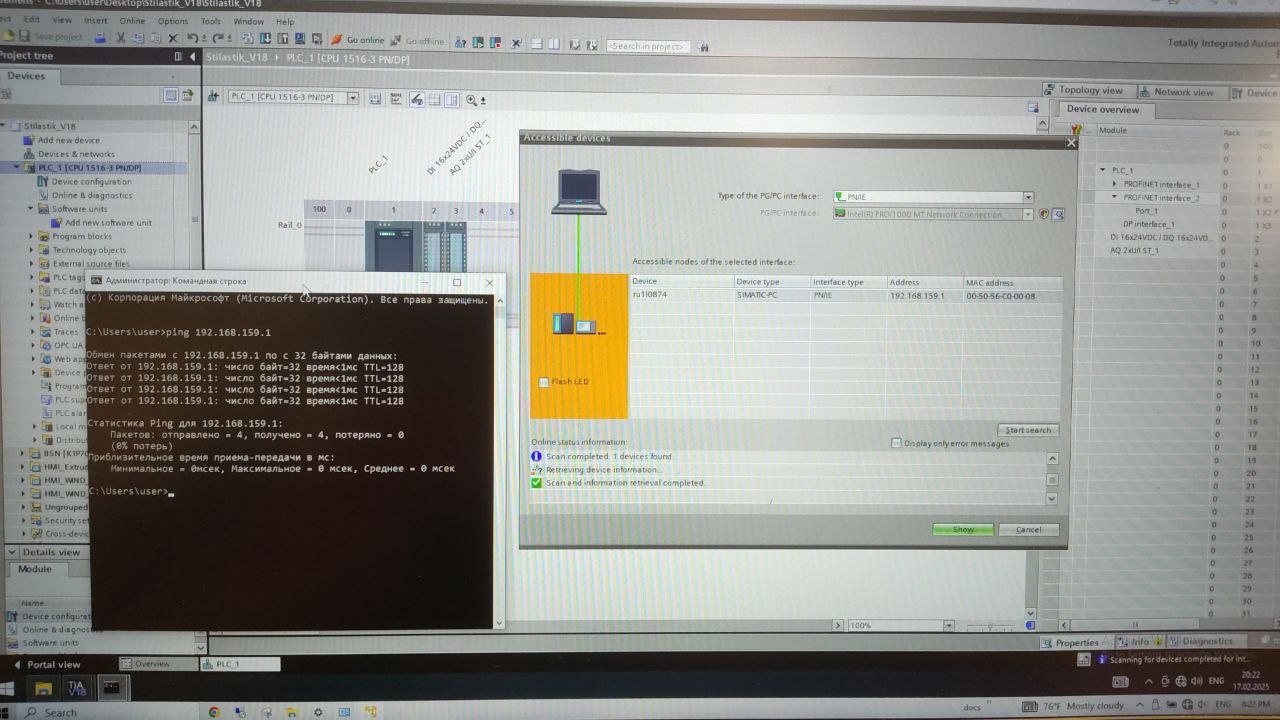Image resolution: width=1280 pixels, height=720 pixels.
Task: Expand PROFINET interface_1 in Device overview
Action: point(1115,184)
